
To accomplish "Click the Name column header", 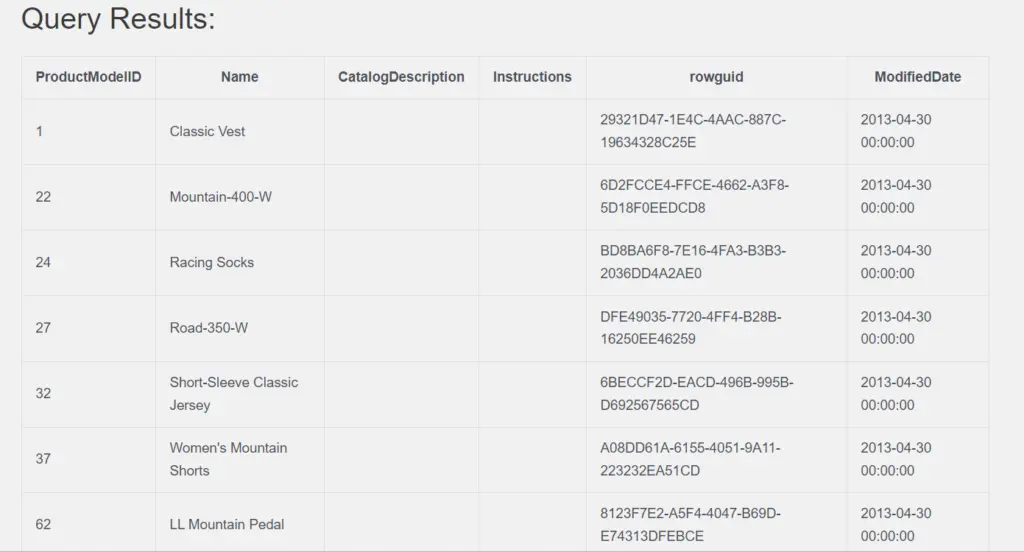I will pos(240,77).
